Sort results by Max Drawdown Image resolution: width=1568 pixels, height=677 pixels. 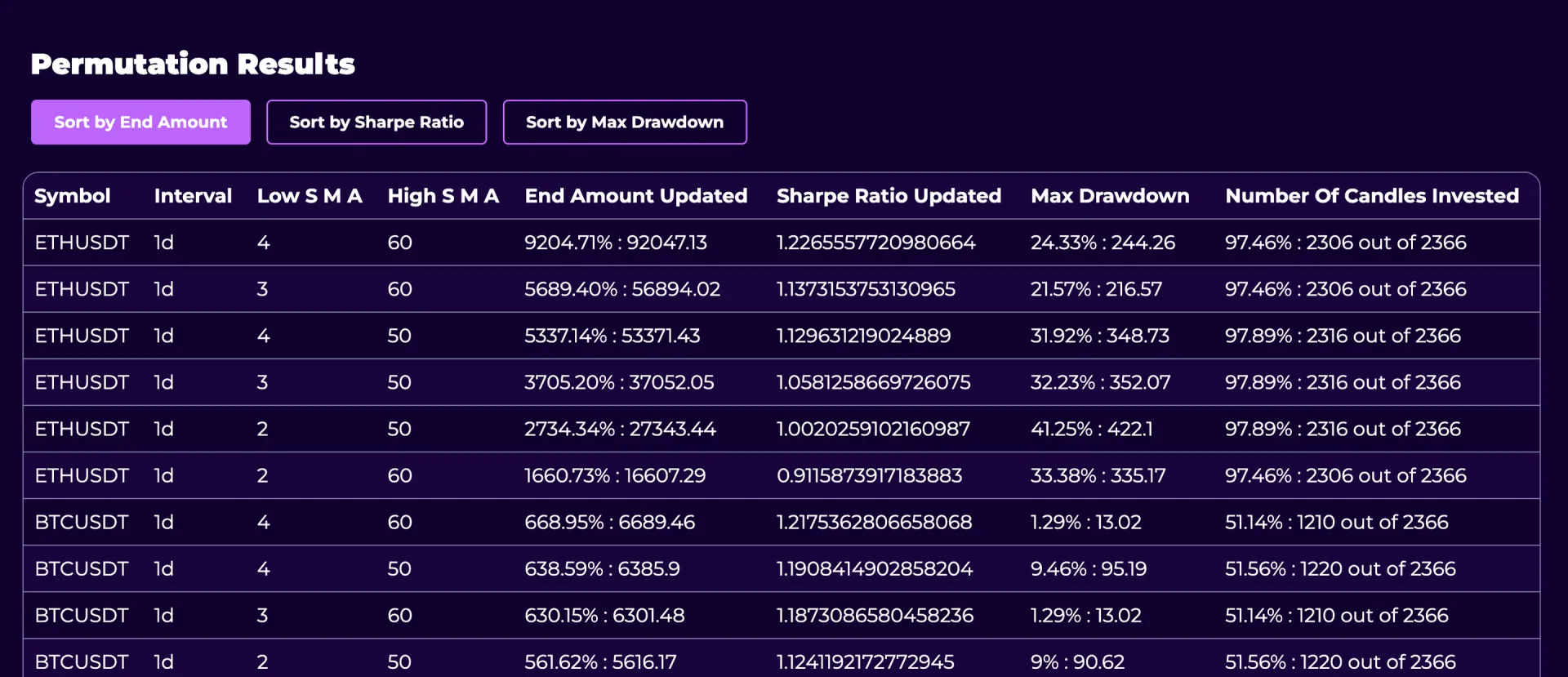coord(625,122)
